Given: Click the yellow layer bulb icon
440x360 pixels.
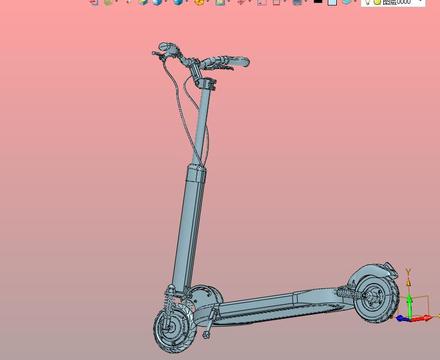Looking at the screenshot, I should [377, 2].
